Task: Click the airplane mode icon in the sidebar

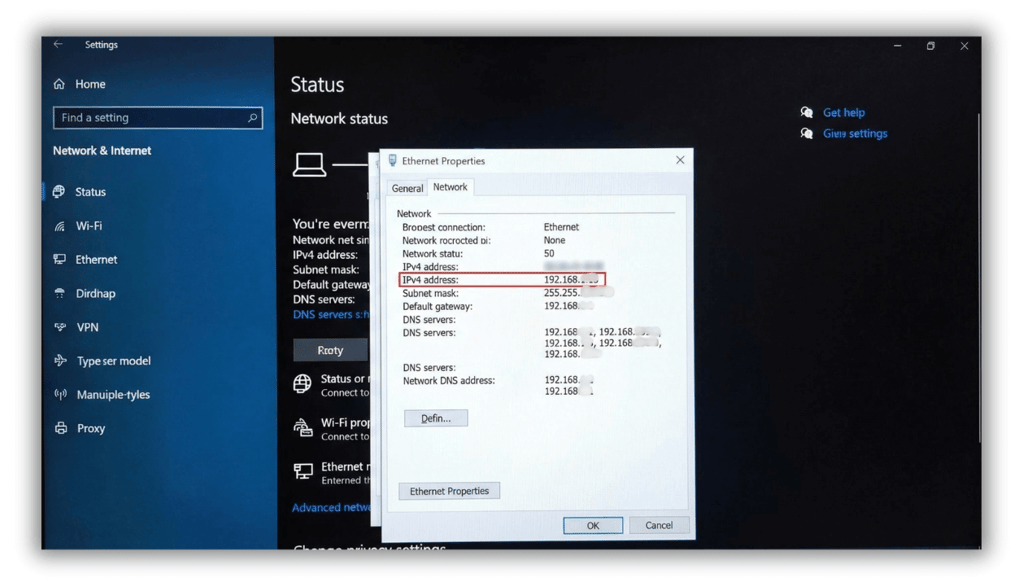Action: pos(61,361)
